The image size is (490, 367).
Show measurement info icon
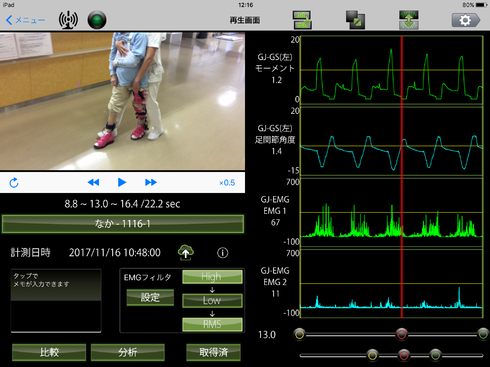[223, 253]
